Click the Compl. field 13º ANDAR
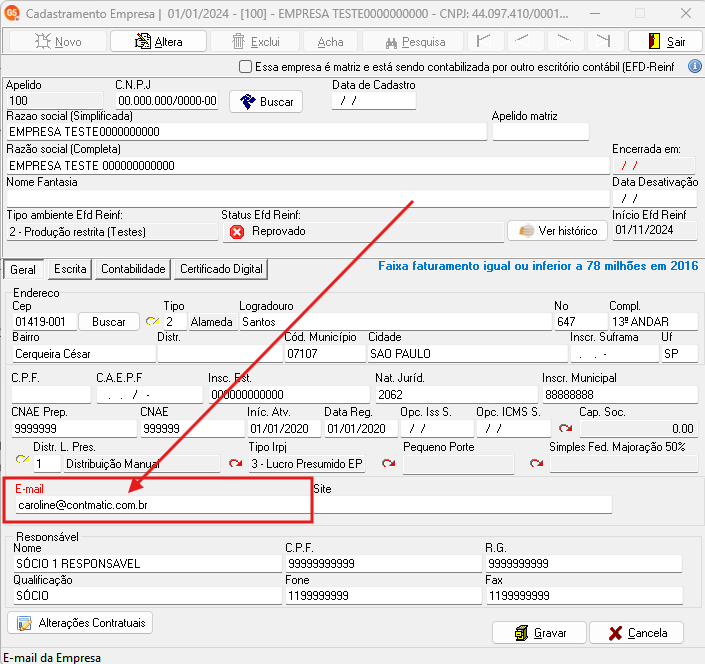705x664 pixels. (x=653, y=322)
